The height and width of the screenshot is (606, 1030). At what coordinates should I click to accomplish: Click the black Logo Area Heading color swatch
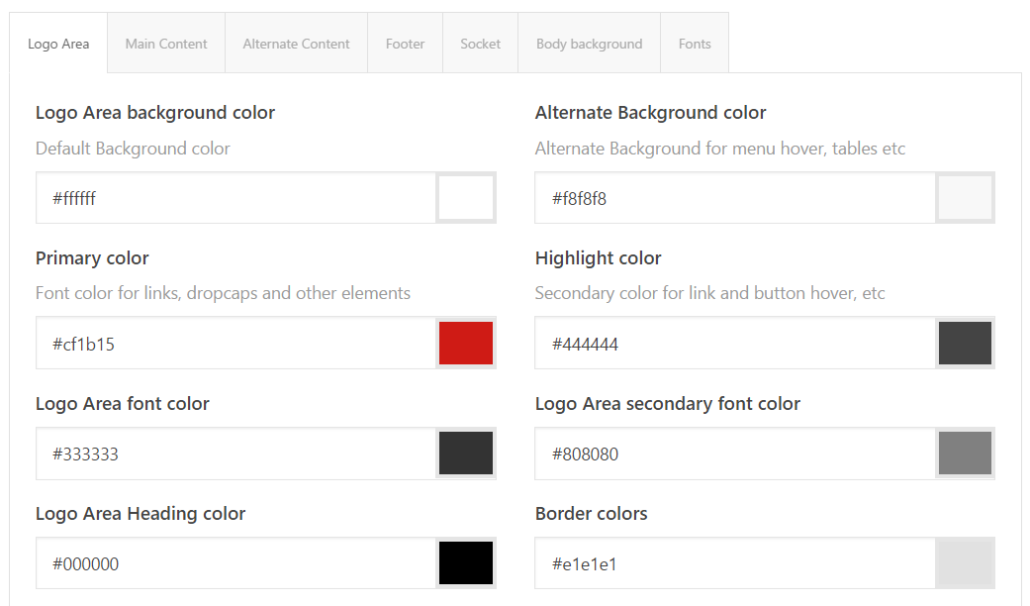466,562
